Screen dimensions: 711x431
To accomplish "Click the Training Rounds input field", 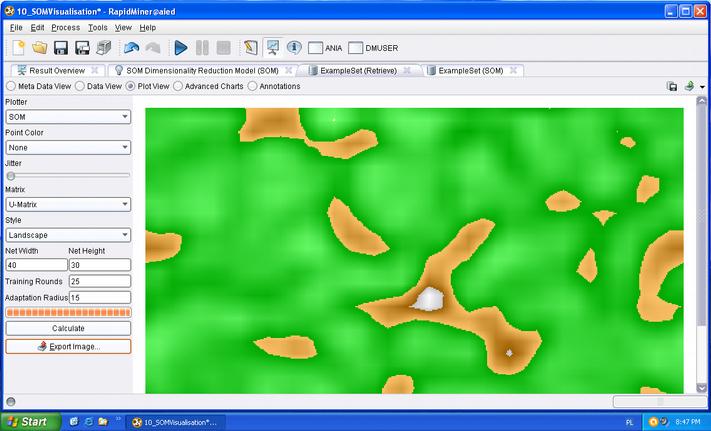I will tap(100, 281).
